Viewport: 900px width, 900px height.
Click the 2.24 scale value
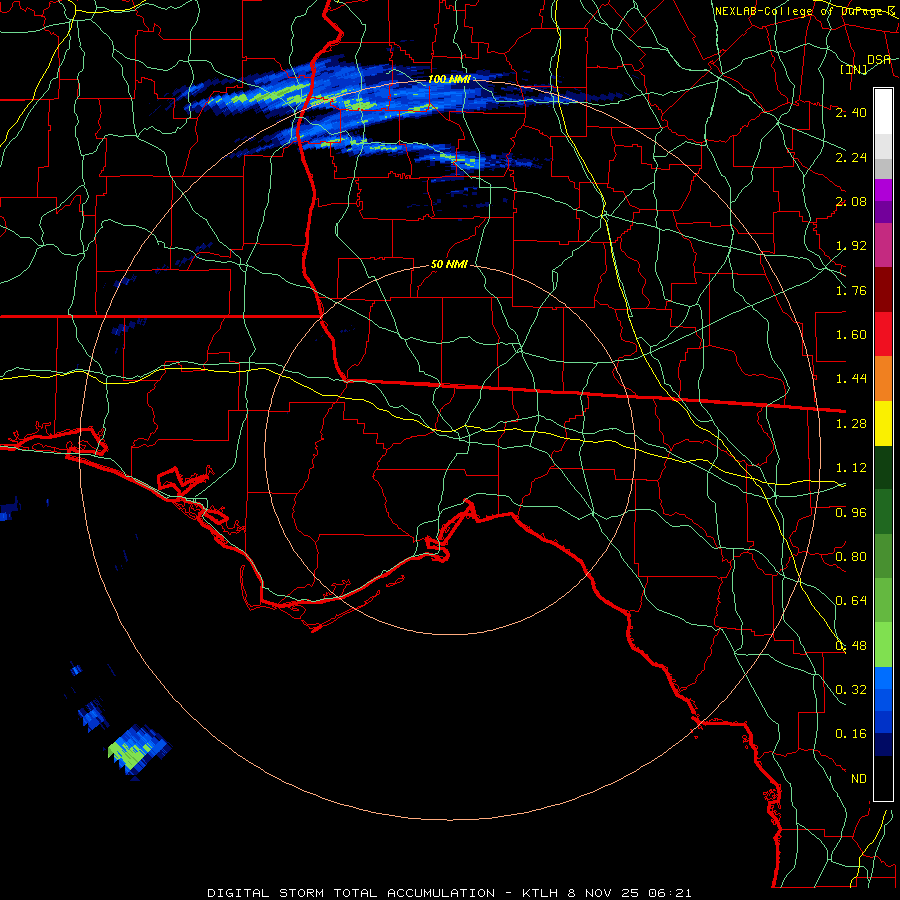coord(851,157)
